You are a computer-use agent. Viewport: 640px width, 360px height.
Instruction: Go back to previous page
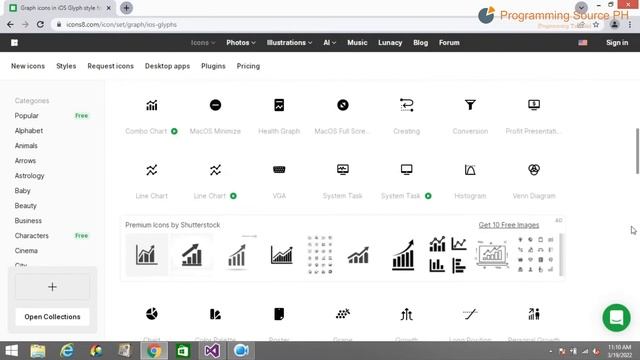click(x=10, y=24)
